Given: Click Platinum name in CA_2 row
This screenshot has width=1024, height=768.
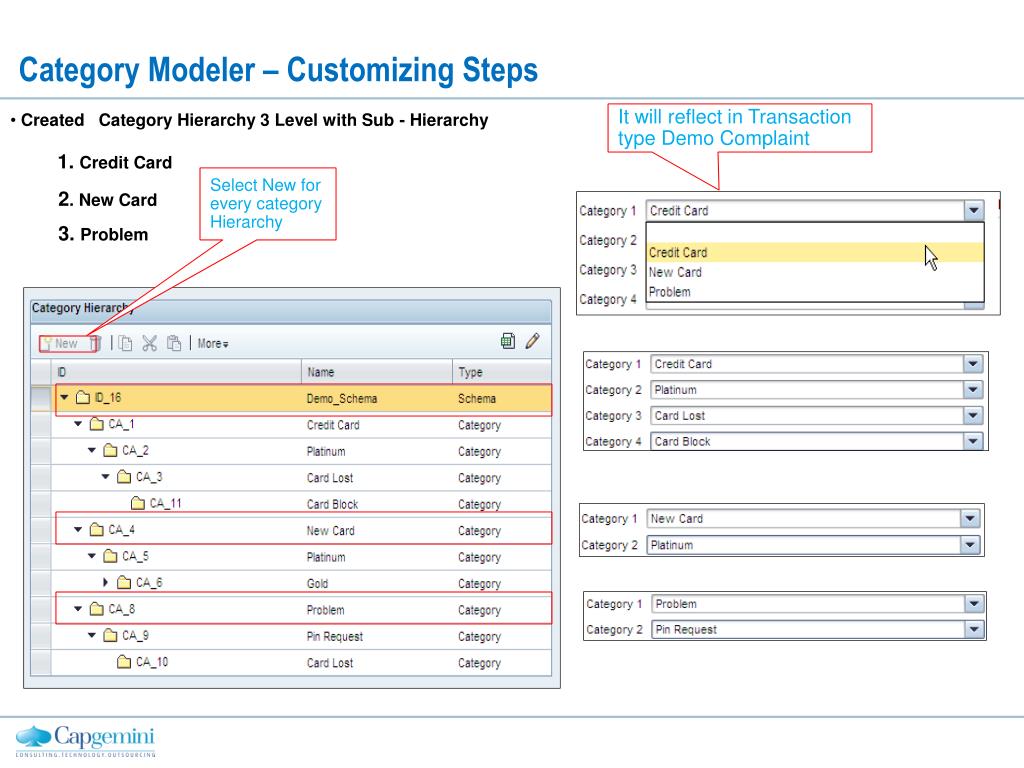Looking at the screenshot, I should (326, 451).
